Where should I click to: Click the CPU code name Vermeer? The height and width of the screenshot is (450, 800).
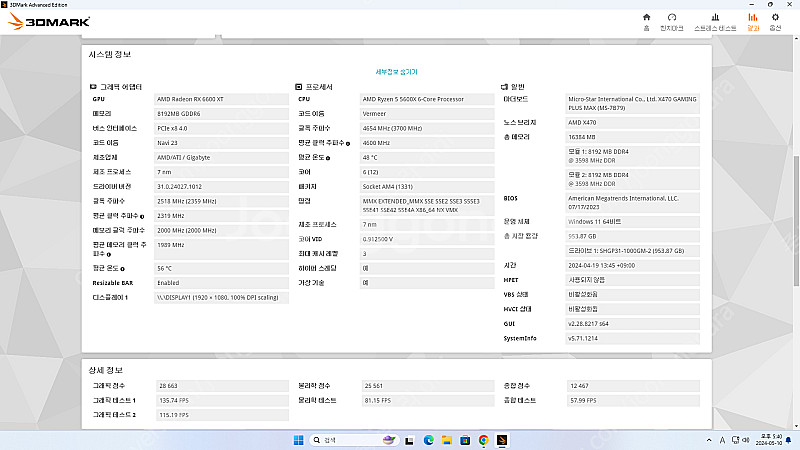[427, 114]
